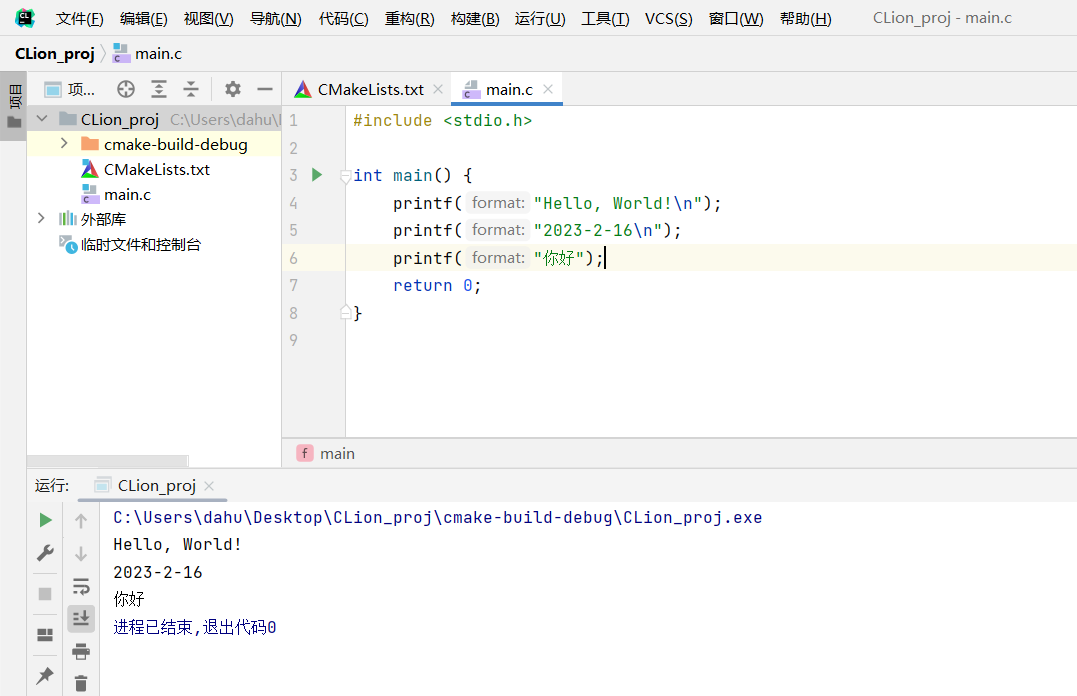1077x696 pixels.
Task: Switch to the CMakeLists.txt editor tab
Action: coord(359,89)
